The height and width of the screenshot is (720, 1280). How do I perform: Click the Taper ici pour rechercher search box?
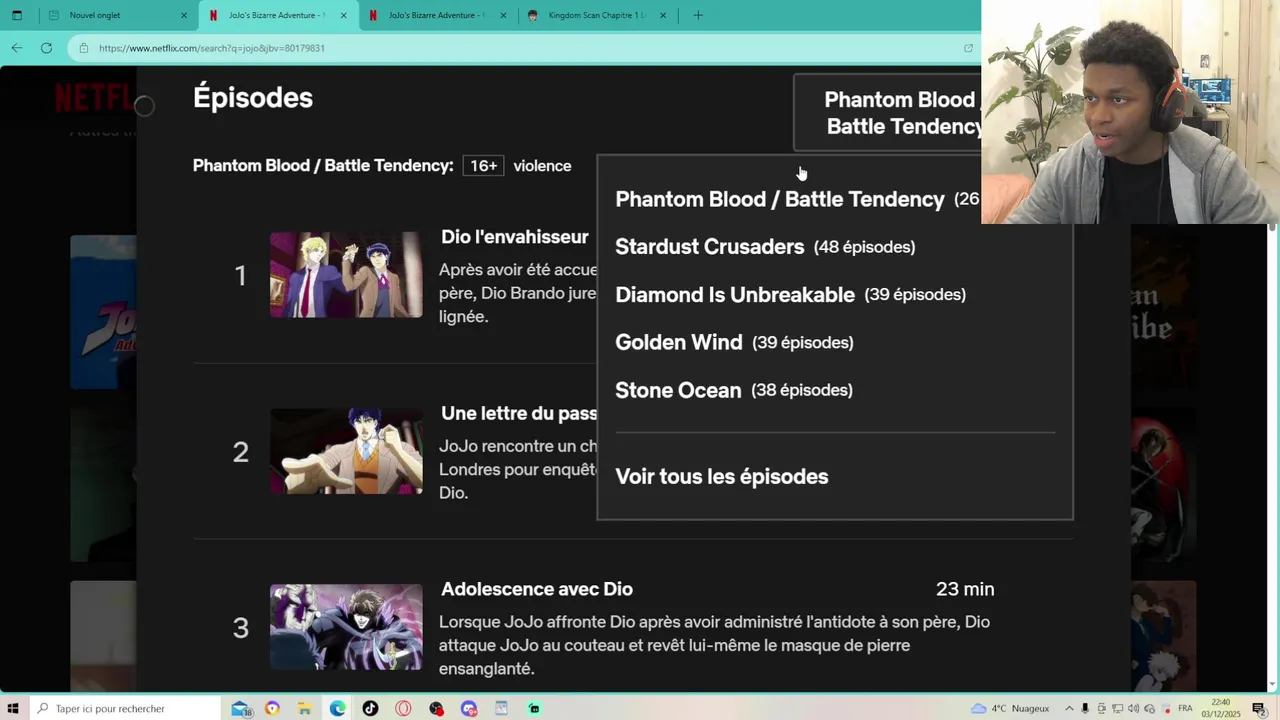125,708
